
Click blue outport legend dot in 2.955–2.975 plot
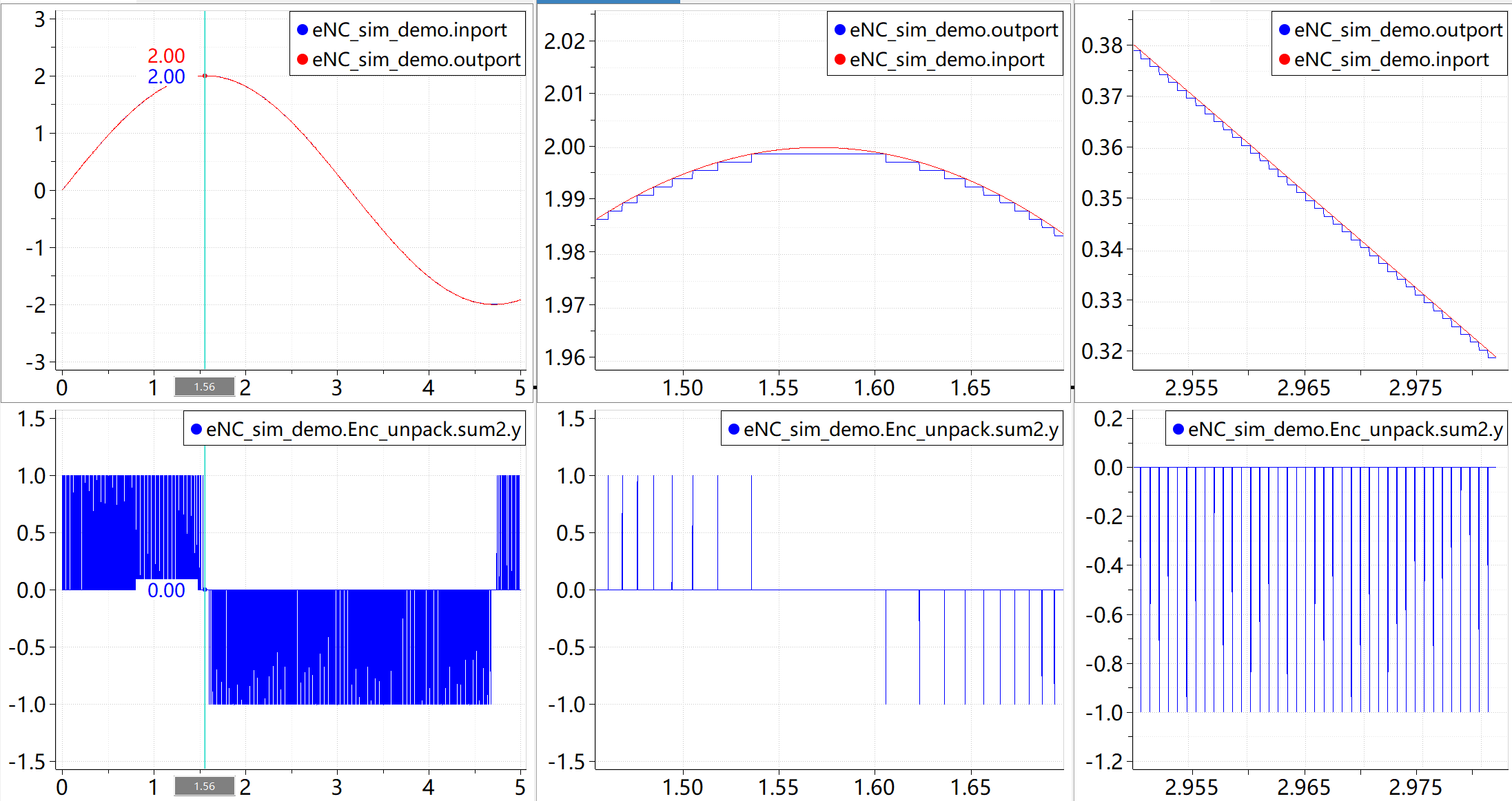(1284, 30)
